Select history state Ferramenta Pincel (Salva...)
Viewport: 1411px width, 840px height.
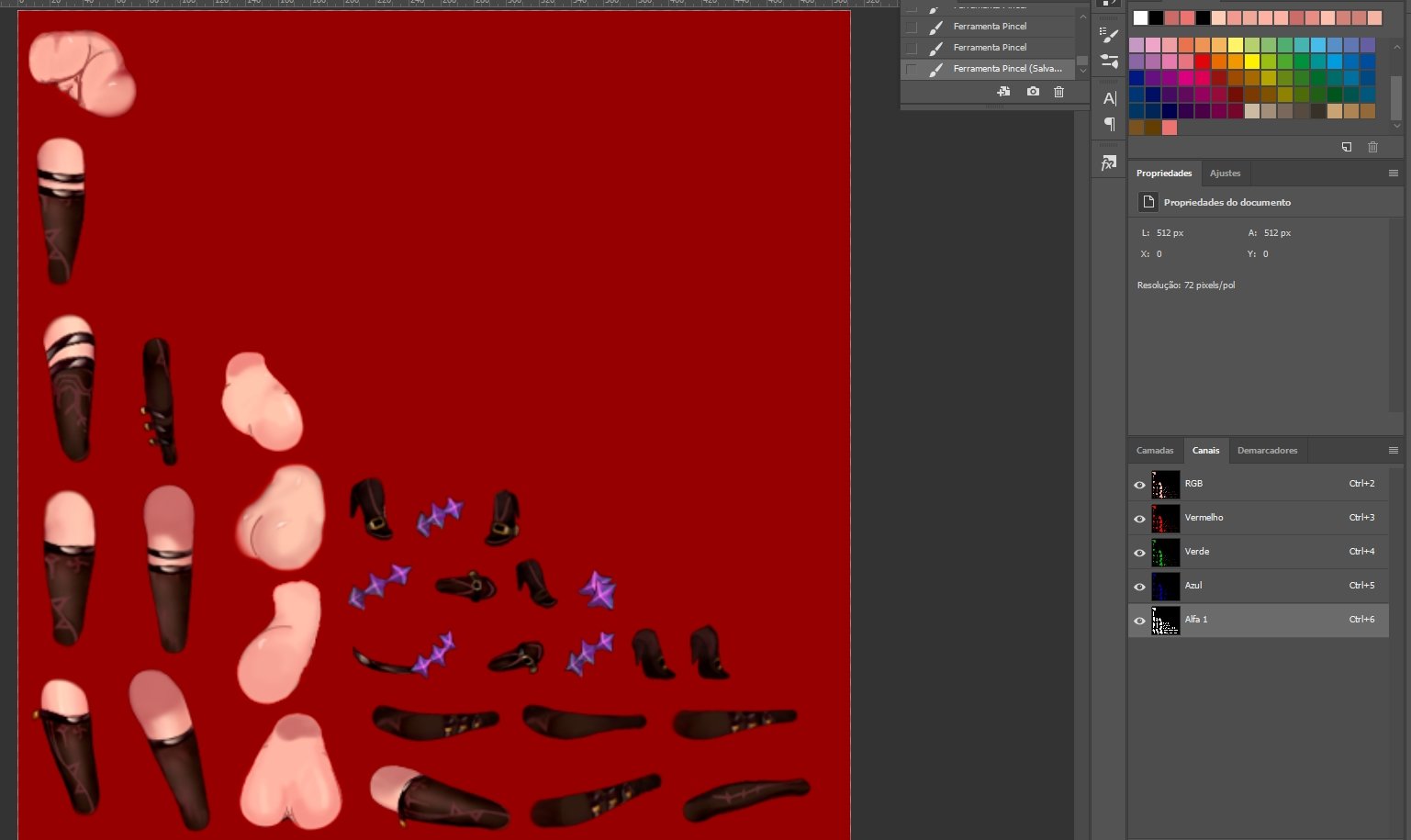click(x=988, y=69)
